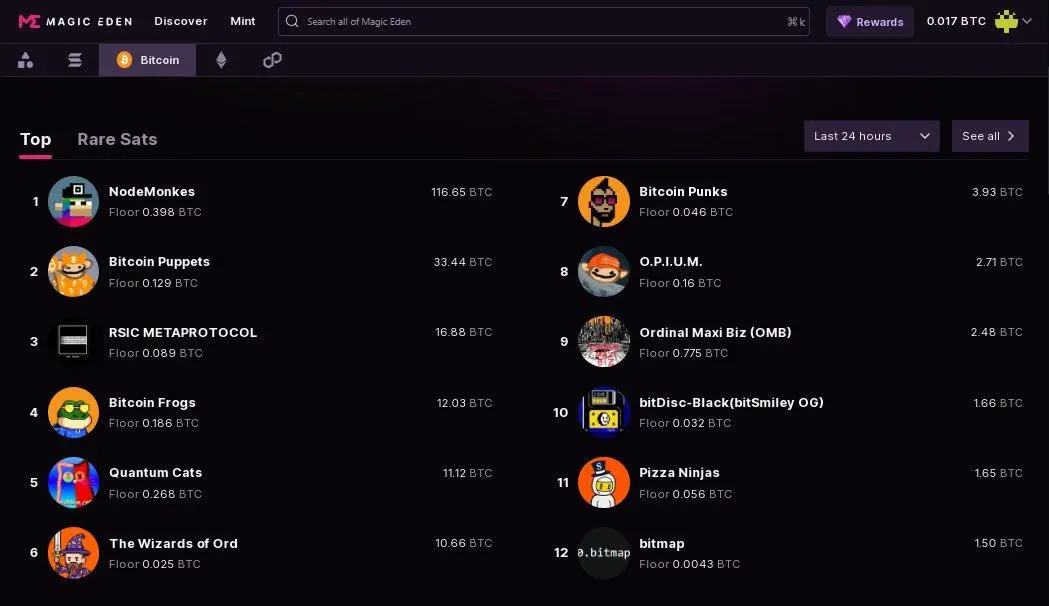The image size is (1049, 606).
Task: Open the bitmap collection avatar
Action: (x=603, y=552)
